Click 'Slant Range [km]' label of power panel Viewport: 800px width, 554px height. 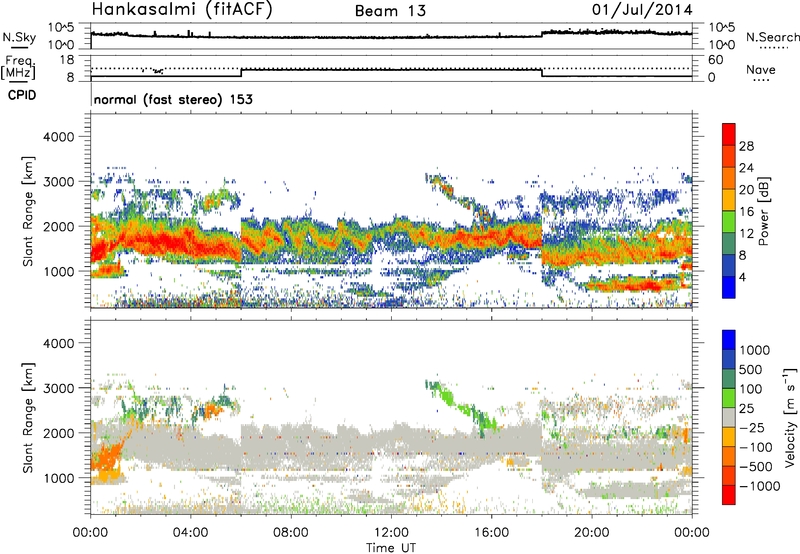pyautogui.click(x=28, y=212)
